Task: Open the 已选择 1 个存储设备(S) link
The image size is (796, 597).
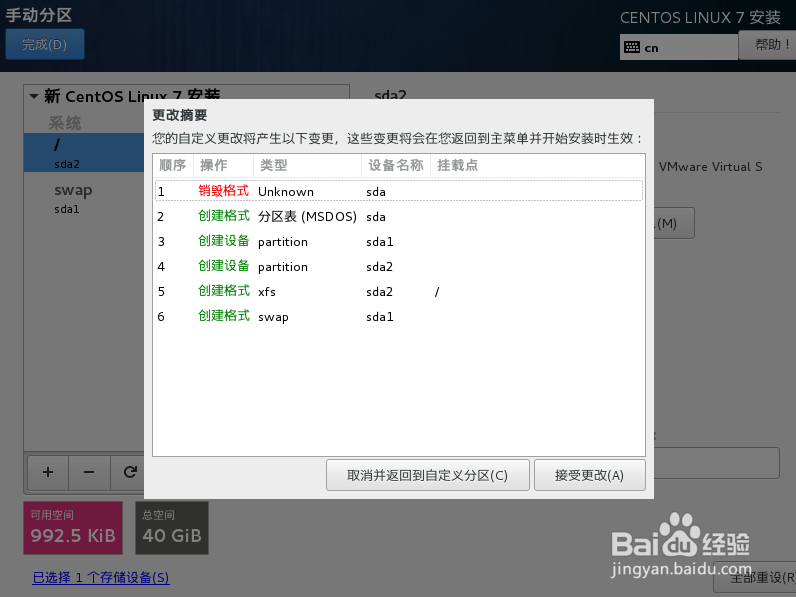Action: (x=101, y=578)
